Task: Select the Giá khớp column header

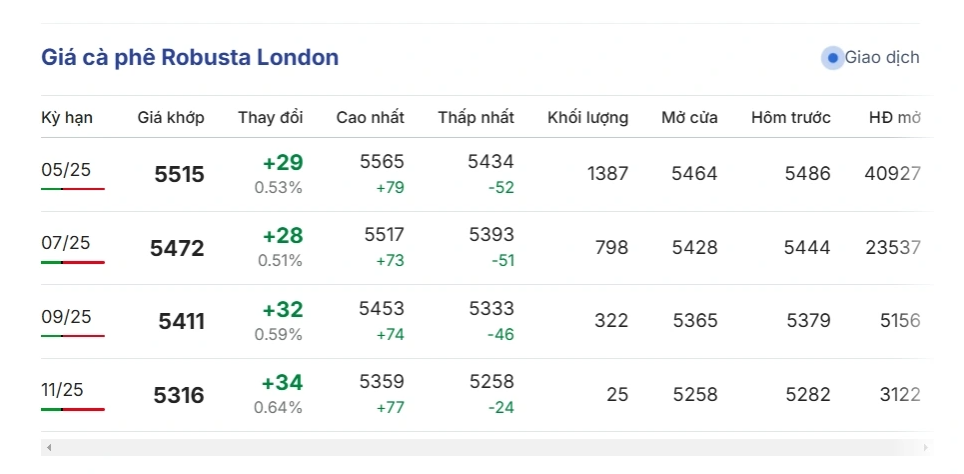Action: click(171, 118)
